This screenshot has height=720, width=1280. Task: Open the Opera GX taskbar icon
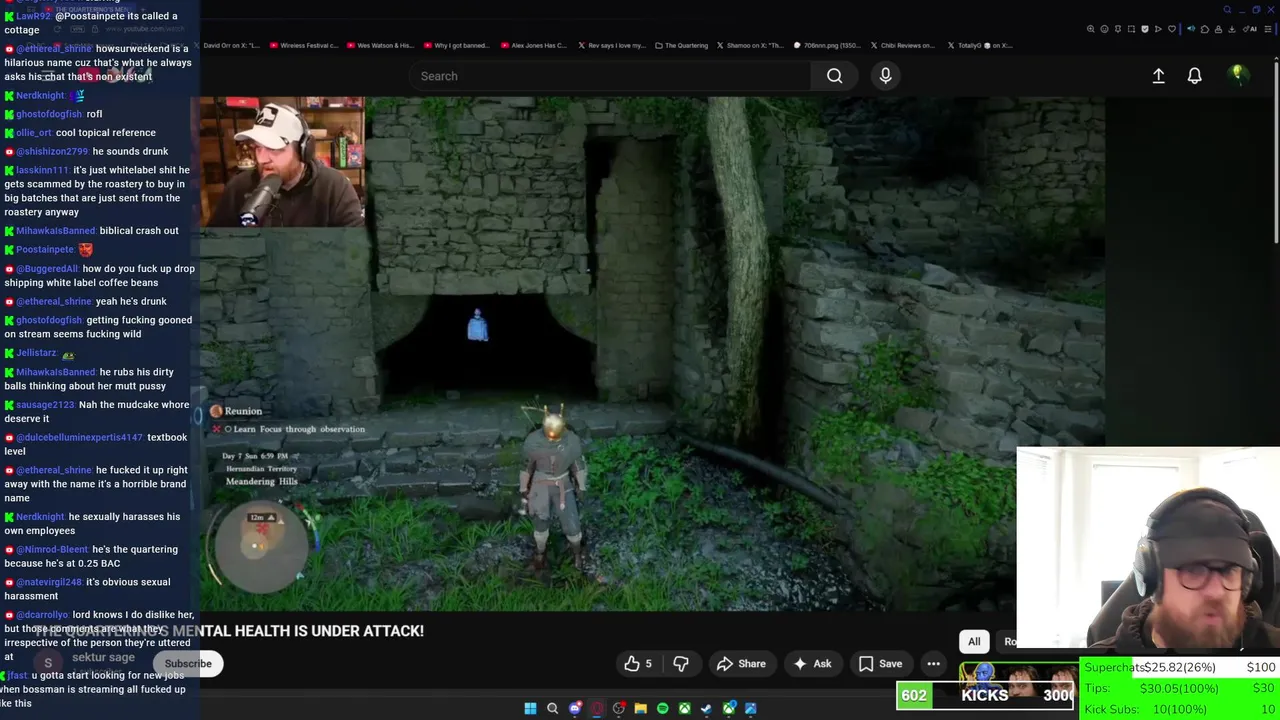click(597, 708)
